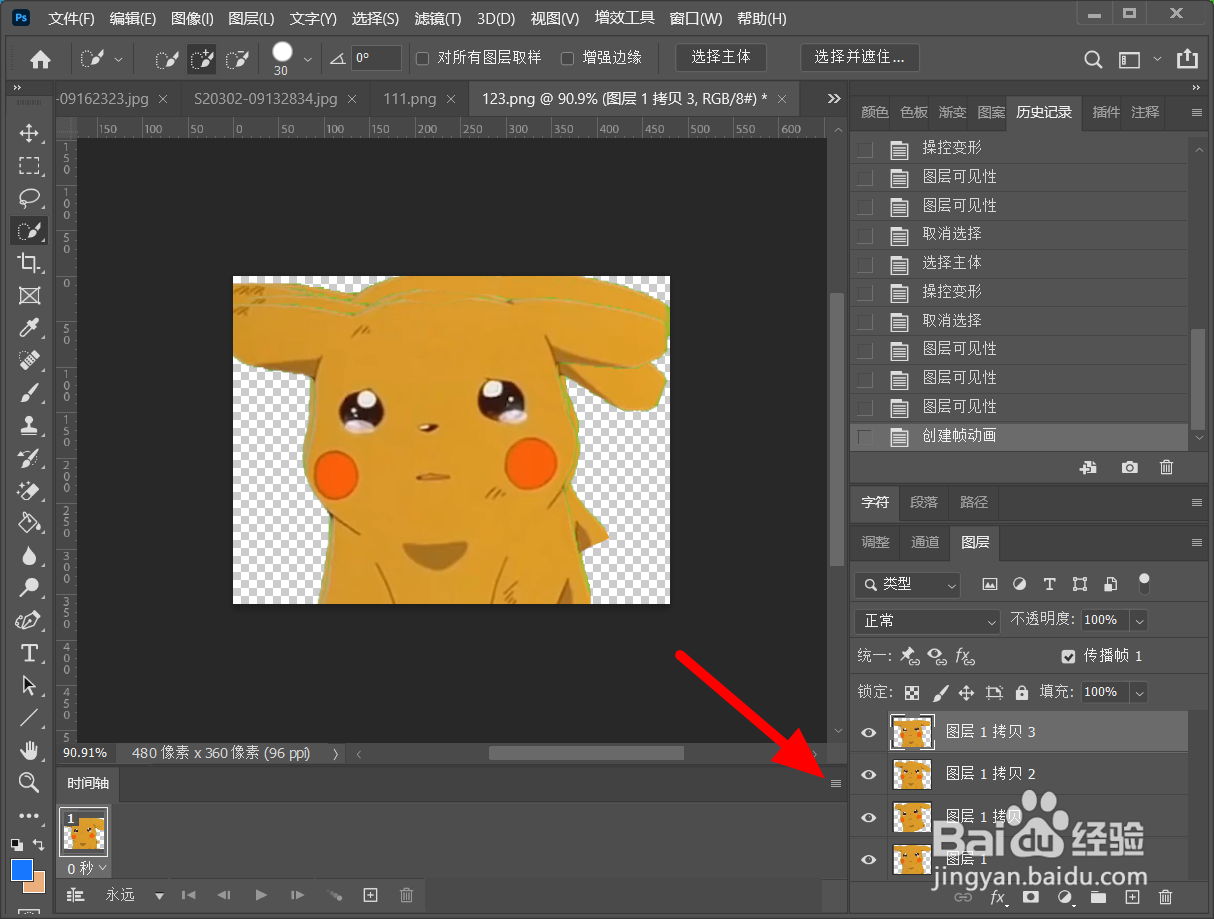
Task: Open the 窗口(W) menu
Action: click(x=696, y=18)
